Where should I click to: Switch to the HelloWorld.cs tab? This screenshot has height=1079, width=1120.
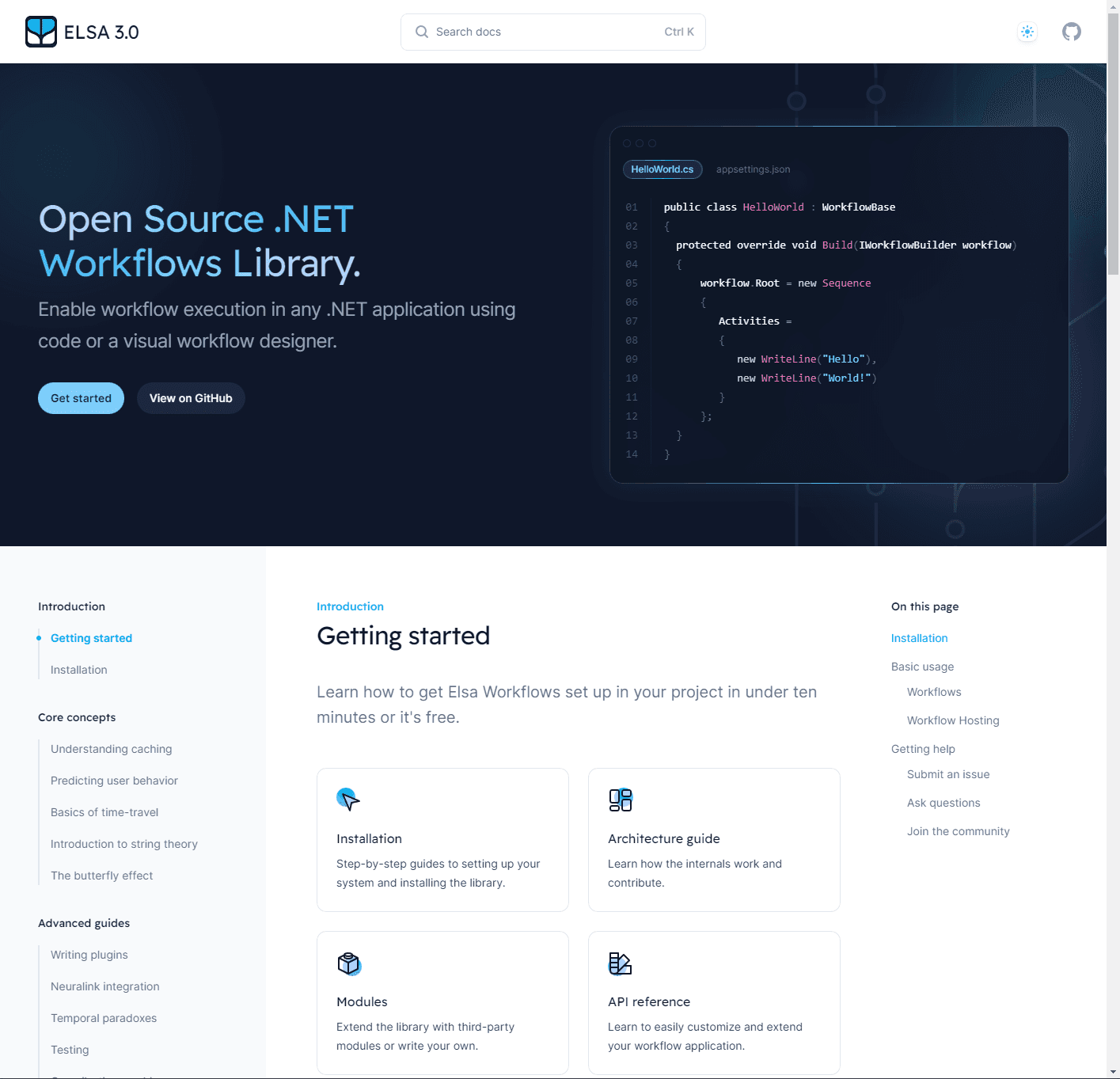(x=662, y=169)
